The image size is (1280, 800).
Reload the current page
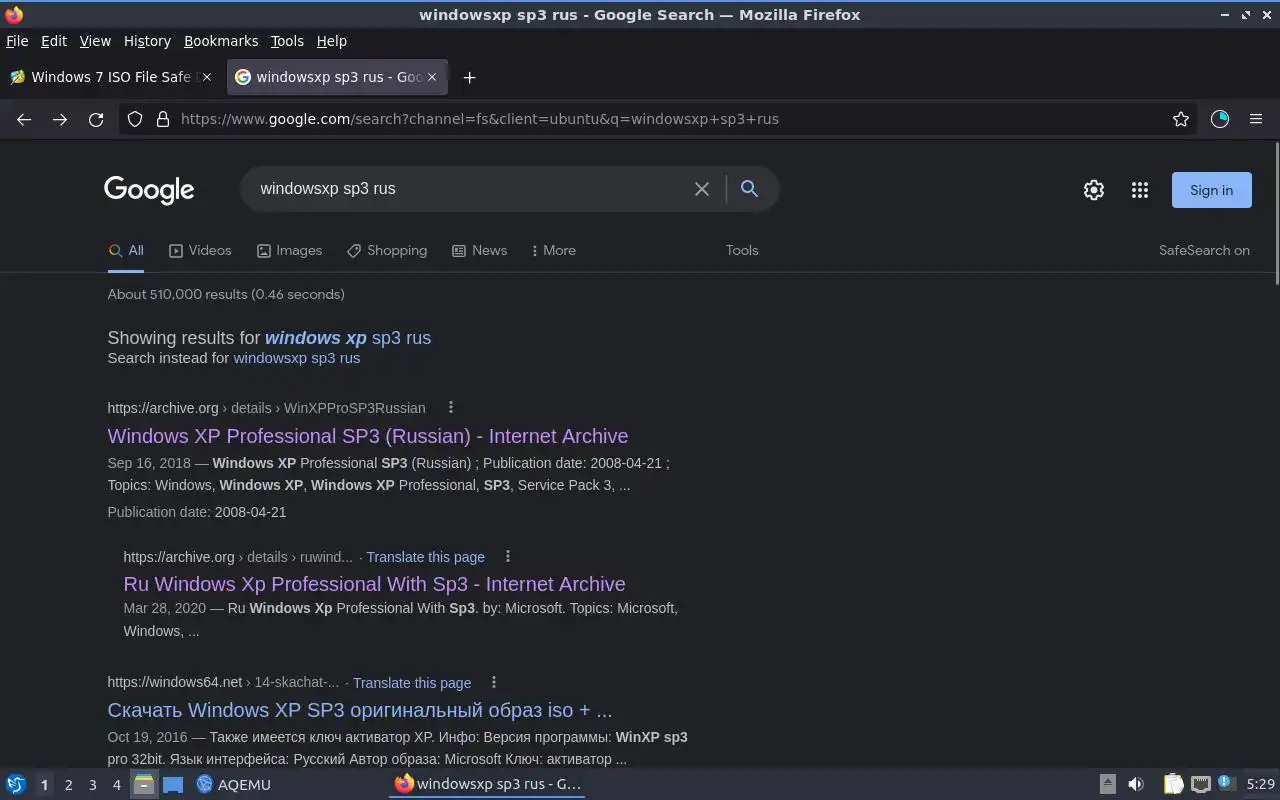96,119
